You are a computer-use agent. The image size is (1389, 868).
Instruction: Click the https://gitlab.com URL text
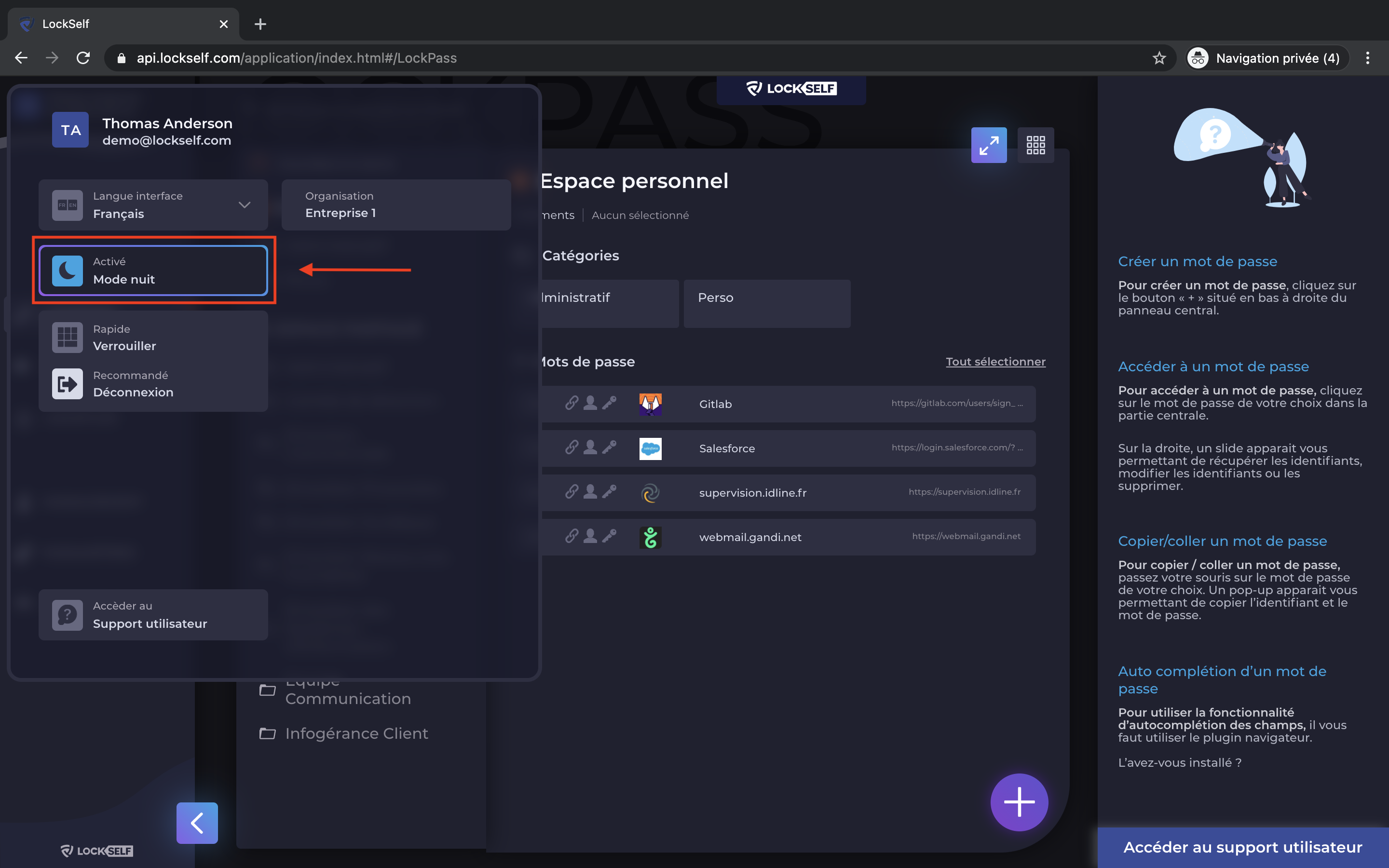[x=957, y=403]
